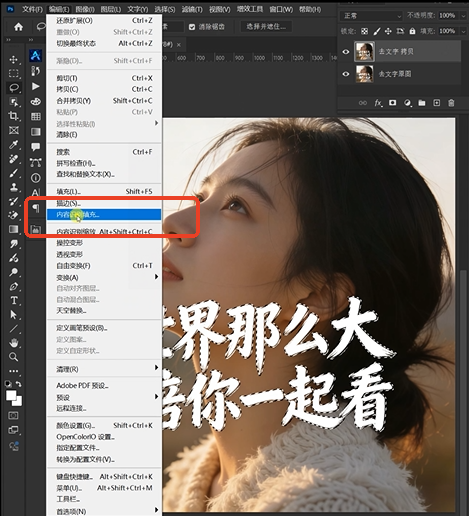
Task: Lock all layer attributes
Action: 412,31
